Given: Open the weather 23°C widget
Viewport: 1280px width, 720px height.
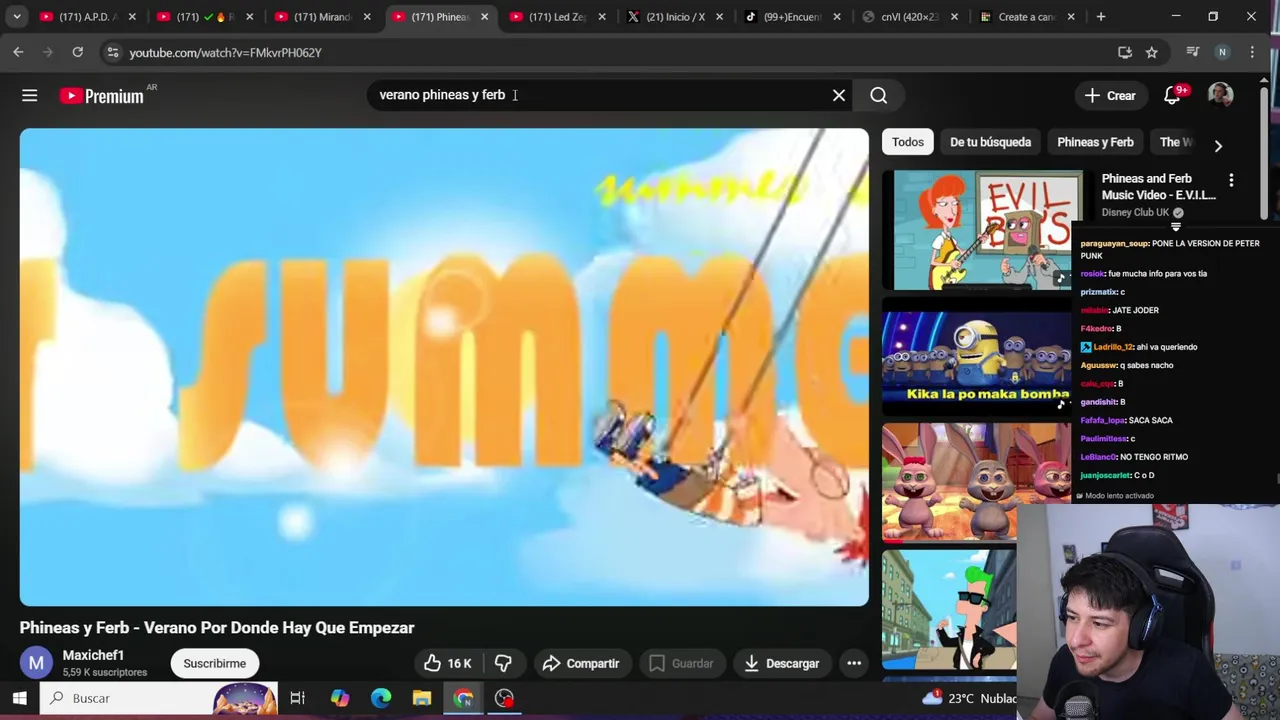Looking at the screenshot, I should click(x=968, y=698).
